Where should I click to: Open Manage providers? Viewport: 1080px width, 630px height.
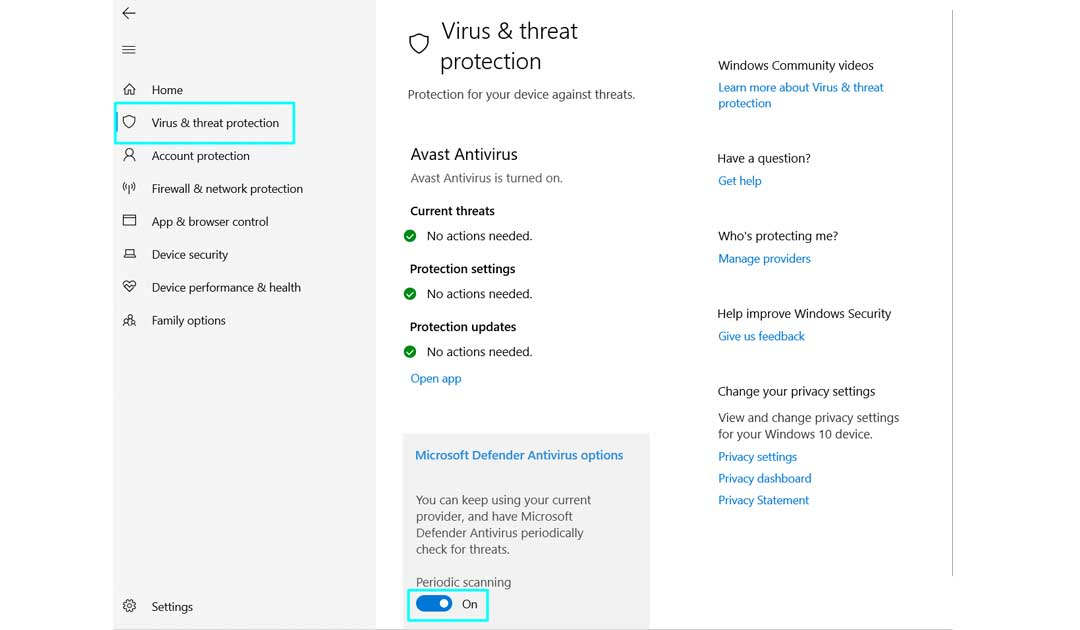[764, 258]
